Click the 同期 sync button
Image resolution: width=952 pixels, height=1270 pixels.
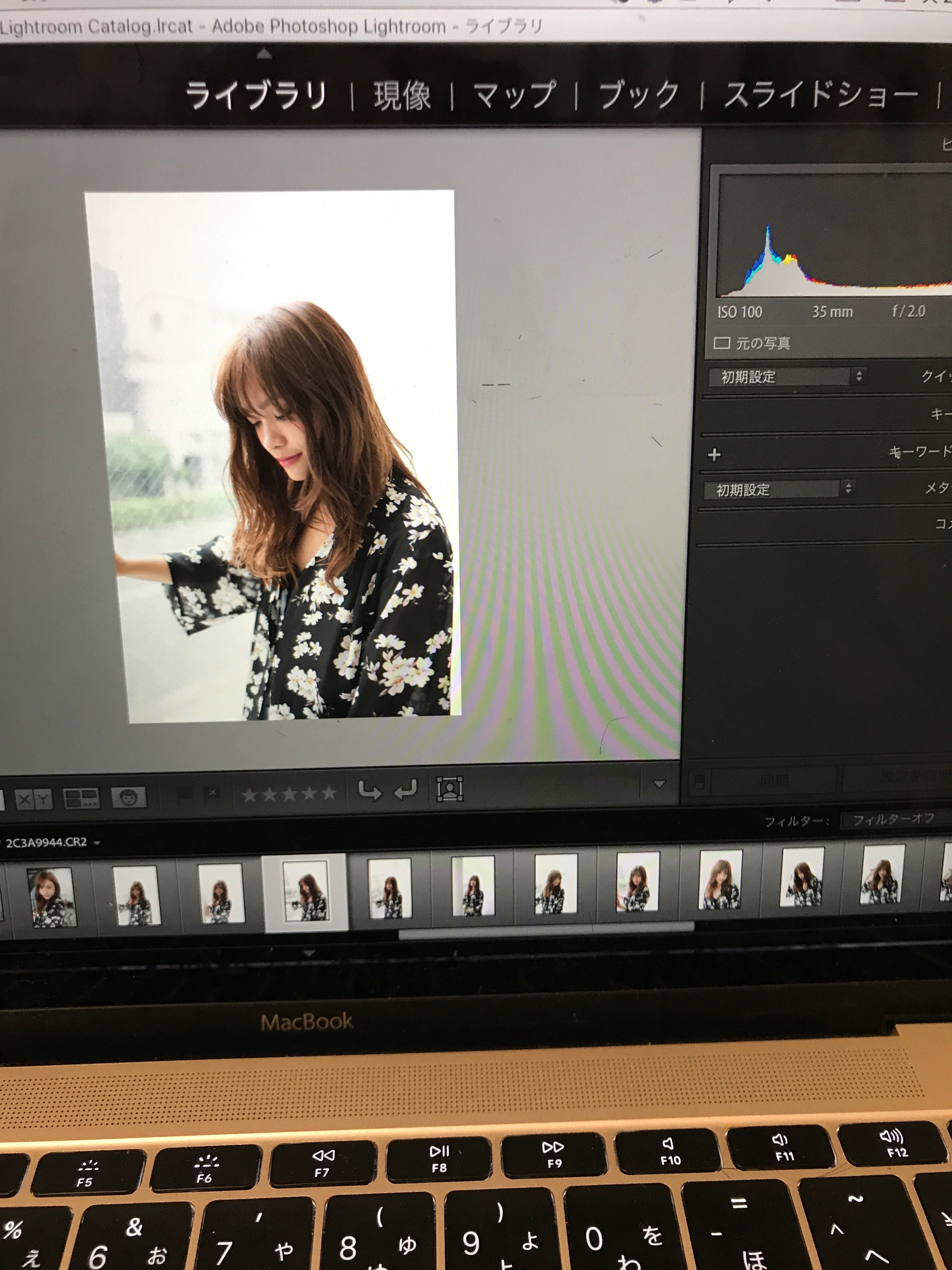pyautogui.click(x=774, y=780)
